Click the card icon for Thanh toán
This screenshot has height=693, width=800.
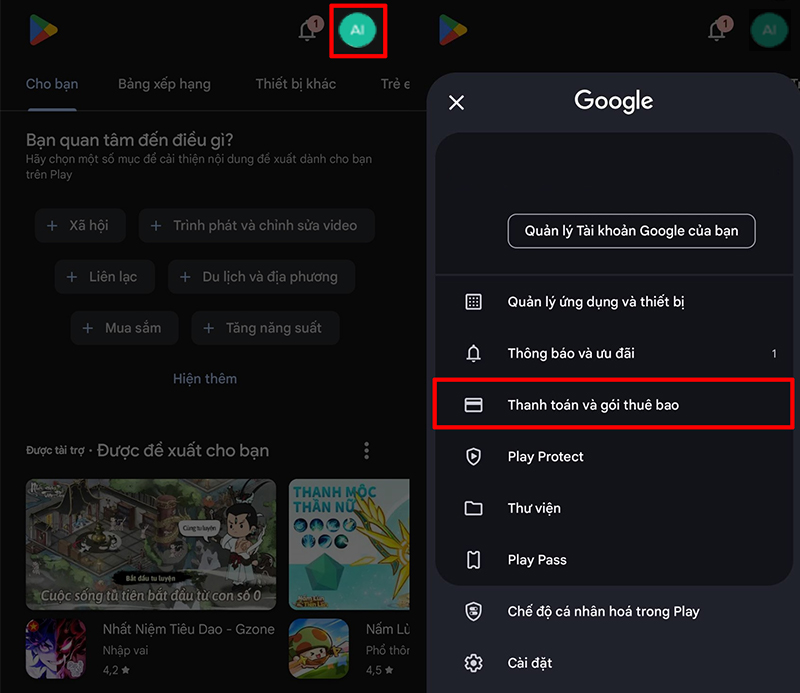(474, 405)
